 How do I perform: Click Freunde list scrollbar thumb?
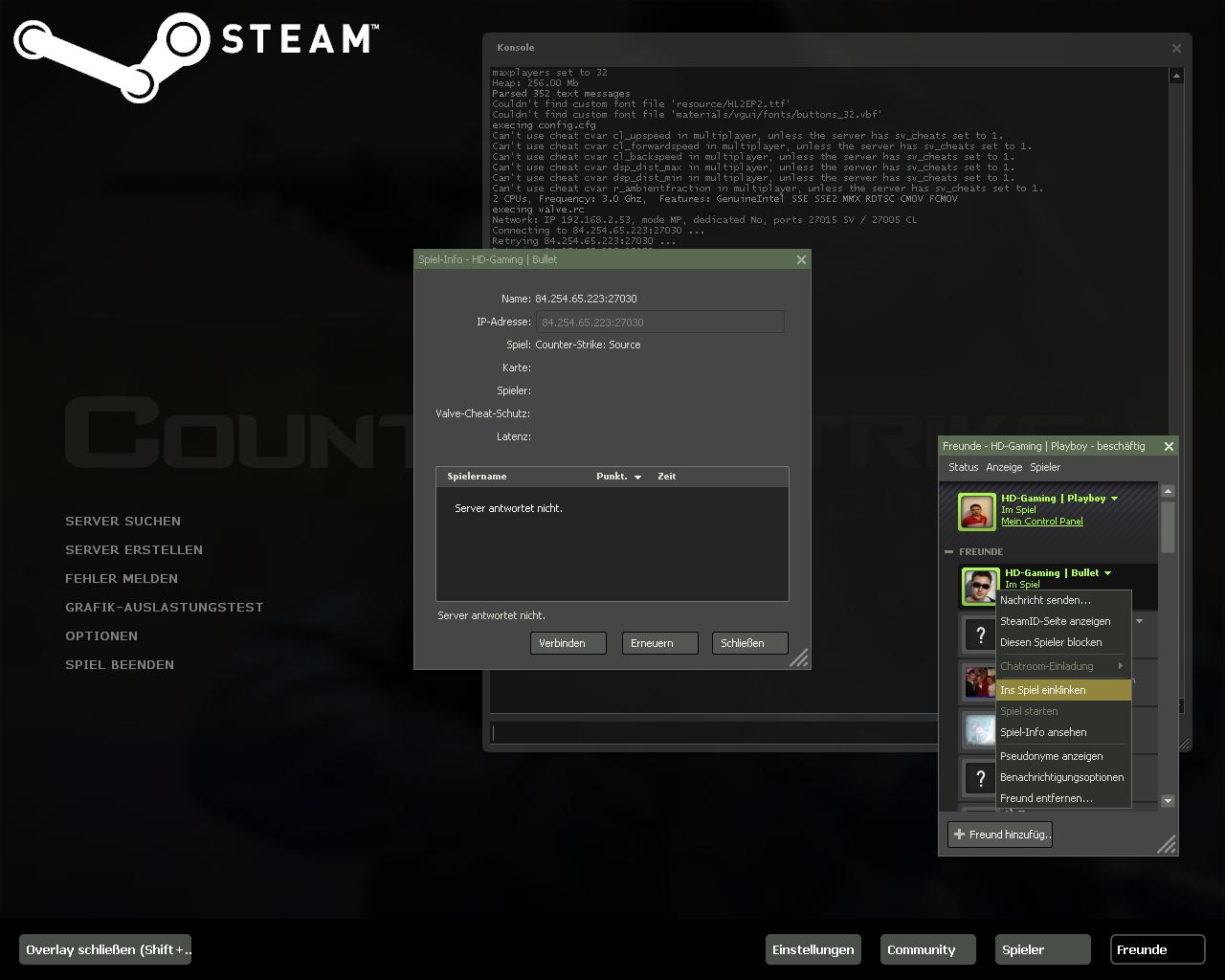pos(1168,526)
